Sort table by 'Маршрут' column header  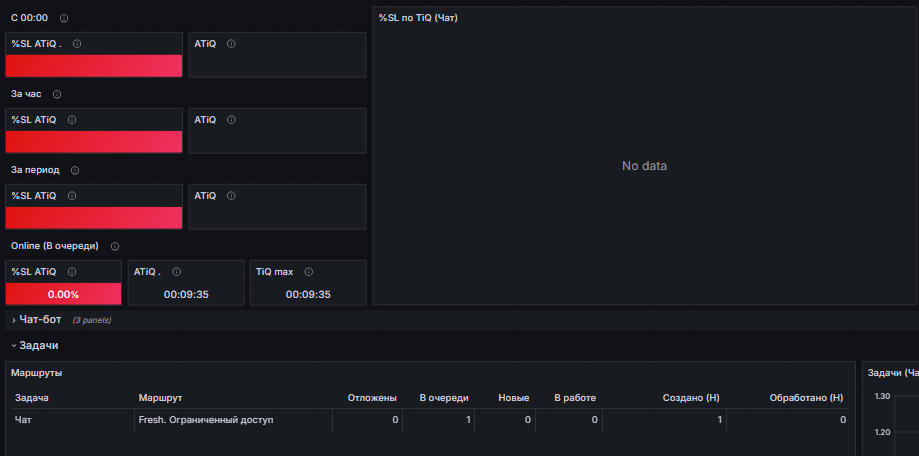160,398
